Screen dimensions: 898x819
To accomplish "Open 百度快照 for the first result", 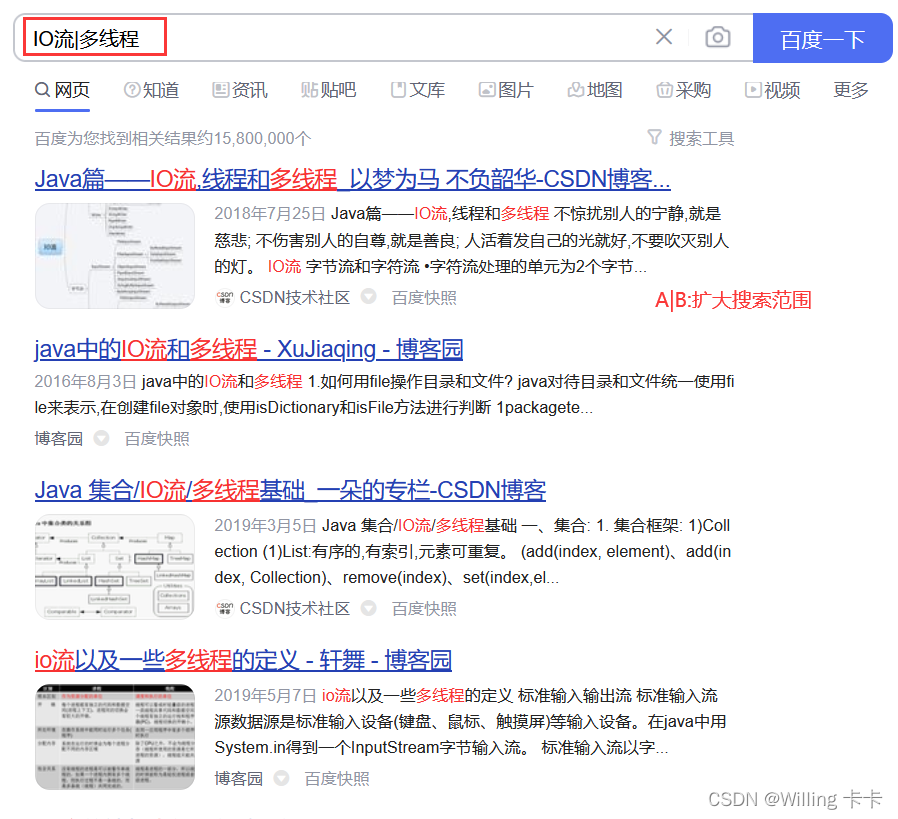I will point(424,298).
